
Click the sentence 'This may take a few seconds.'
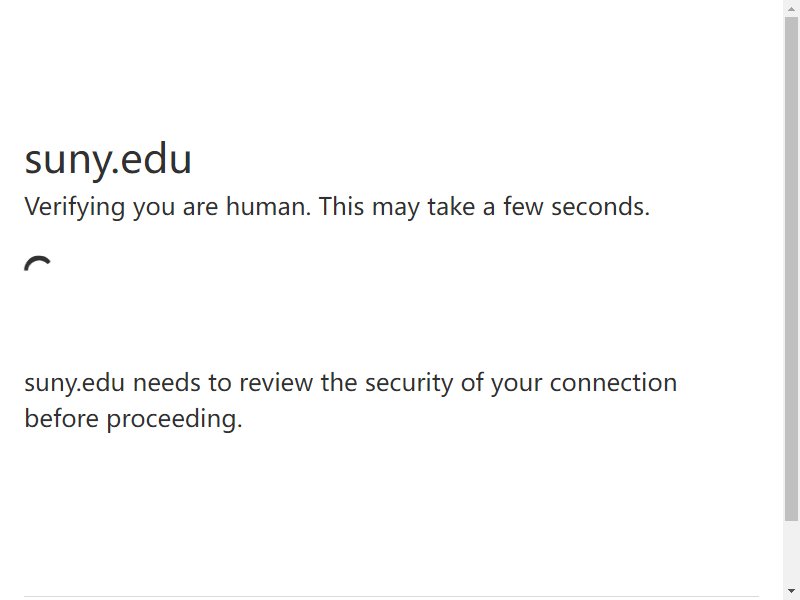pos(484,207)
